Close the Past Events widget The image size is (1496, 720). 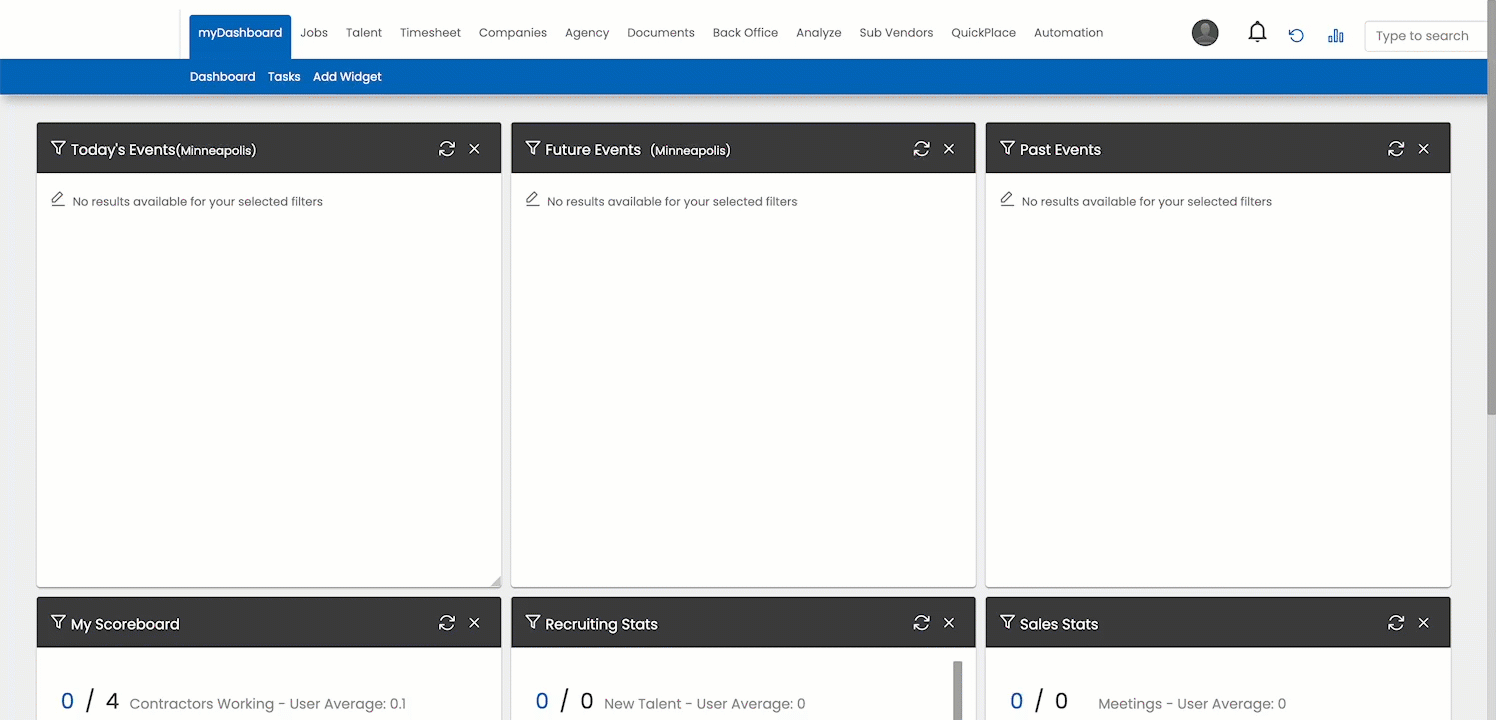click(x=1423, y=149)
